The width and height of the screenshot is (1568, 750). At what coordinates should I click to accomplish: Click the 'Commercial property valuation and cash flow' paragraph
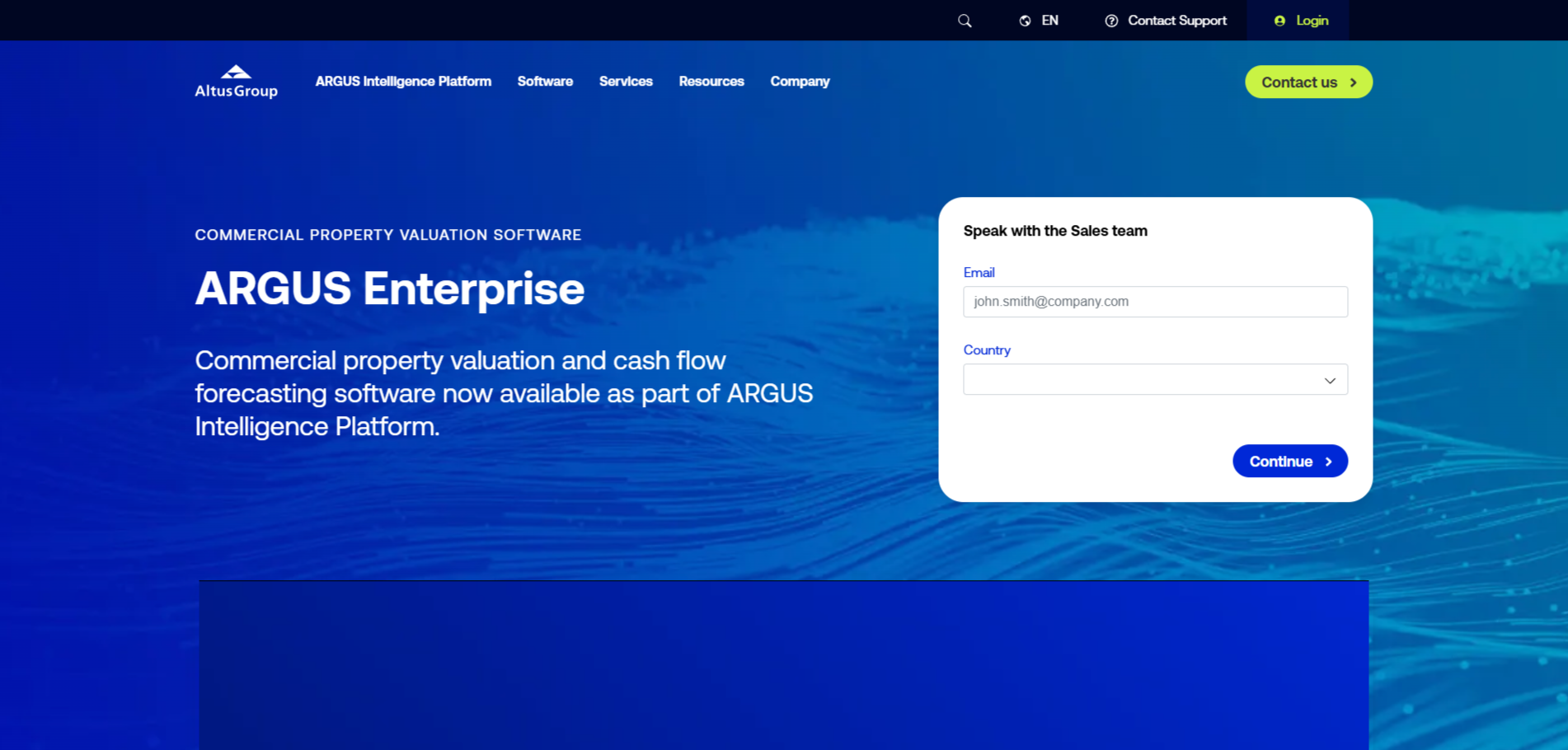[x=504, y=393]
